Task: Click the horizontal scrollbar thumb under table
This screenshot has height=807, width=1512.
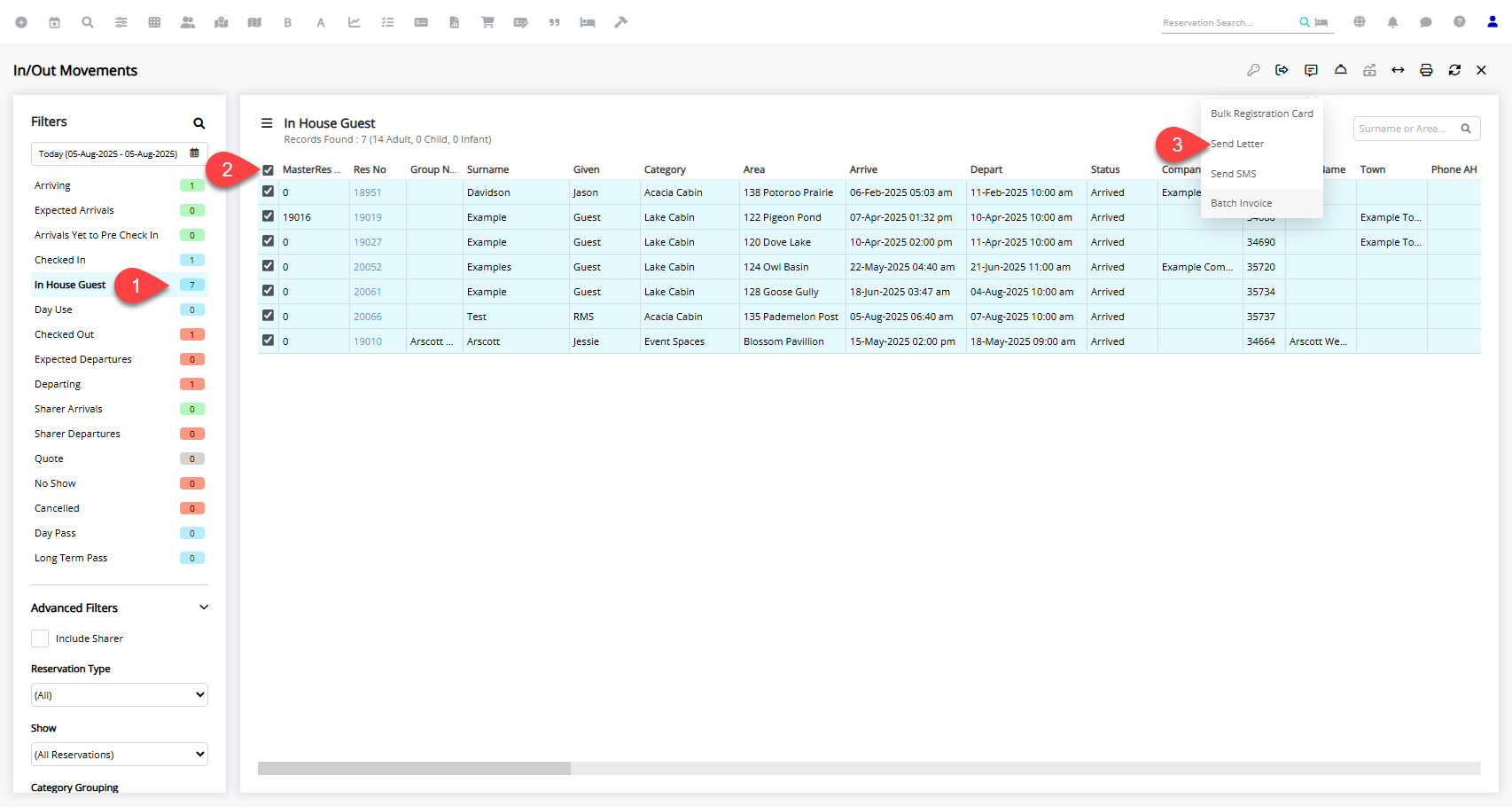Action: point(414,768)
